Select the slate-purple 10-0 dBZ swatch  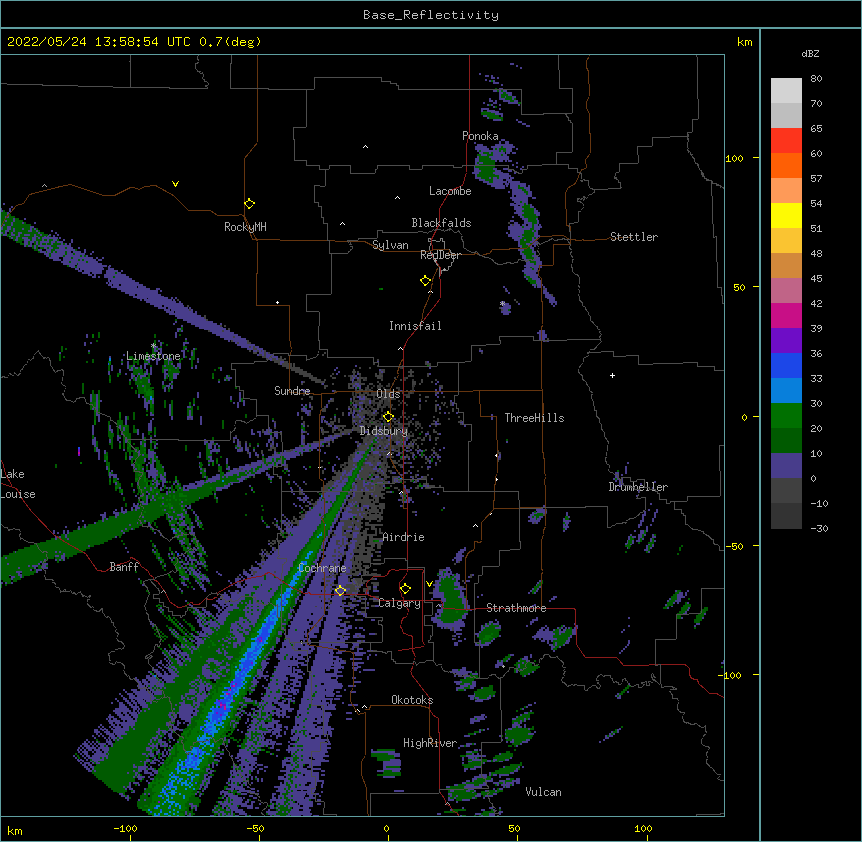coord(786,466)
